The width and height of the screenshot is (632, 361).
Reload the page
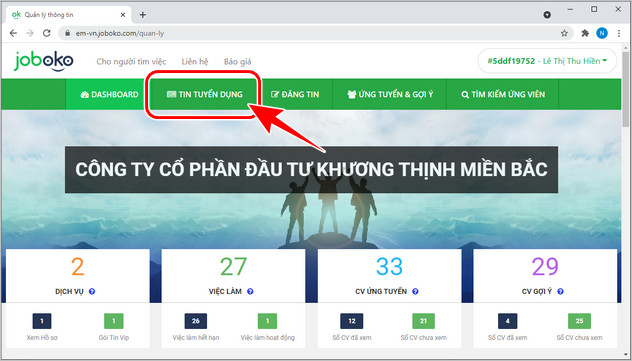[47, 33]
